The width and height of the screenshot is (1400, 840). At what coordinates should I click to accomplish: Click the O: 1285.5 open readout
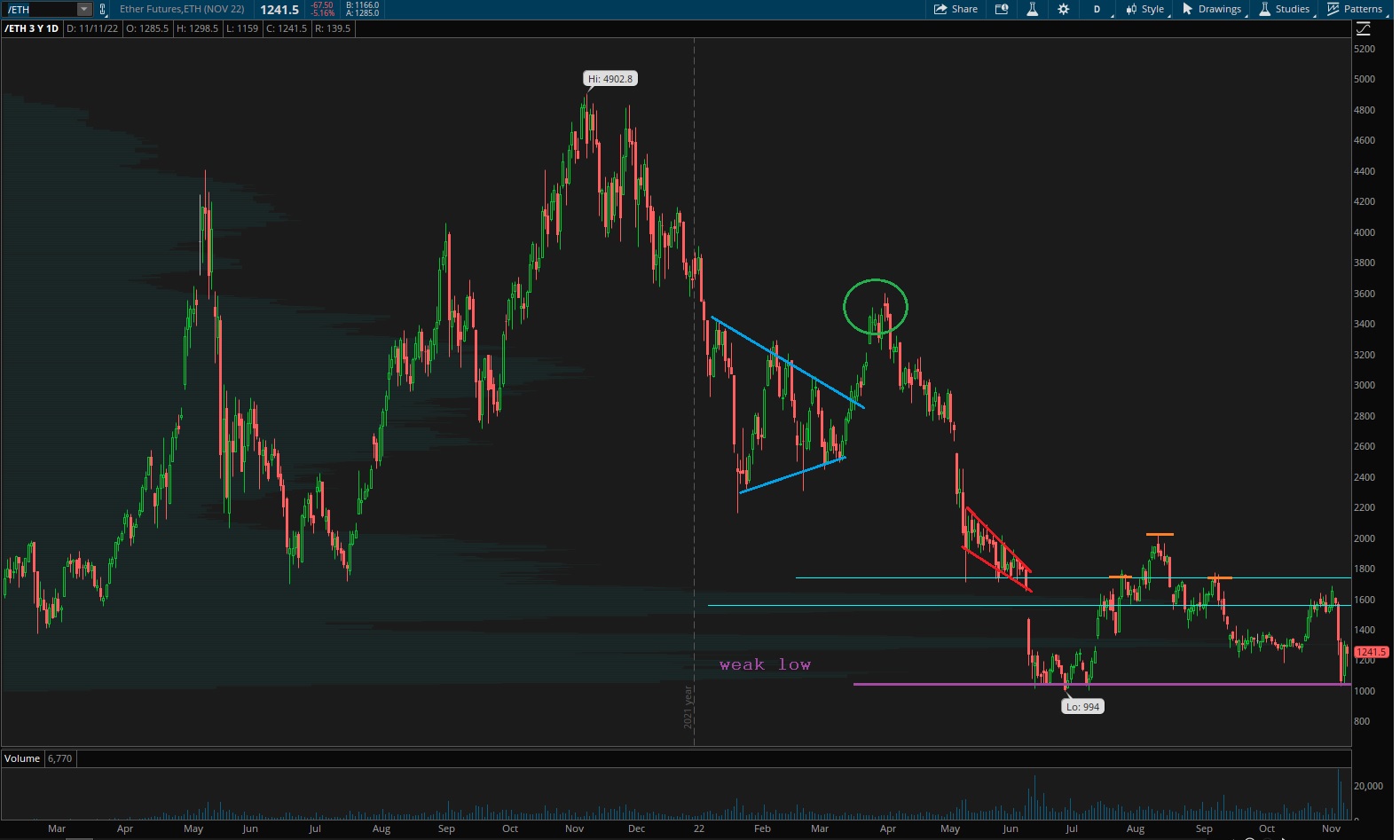tap(147, 28)
